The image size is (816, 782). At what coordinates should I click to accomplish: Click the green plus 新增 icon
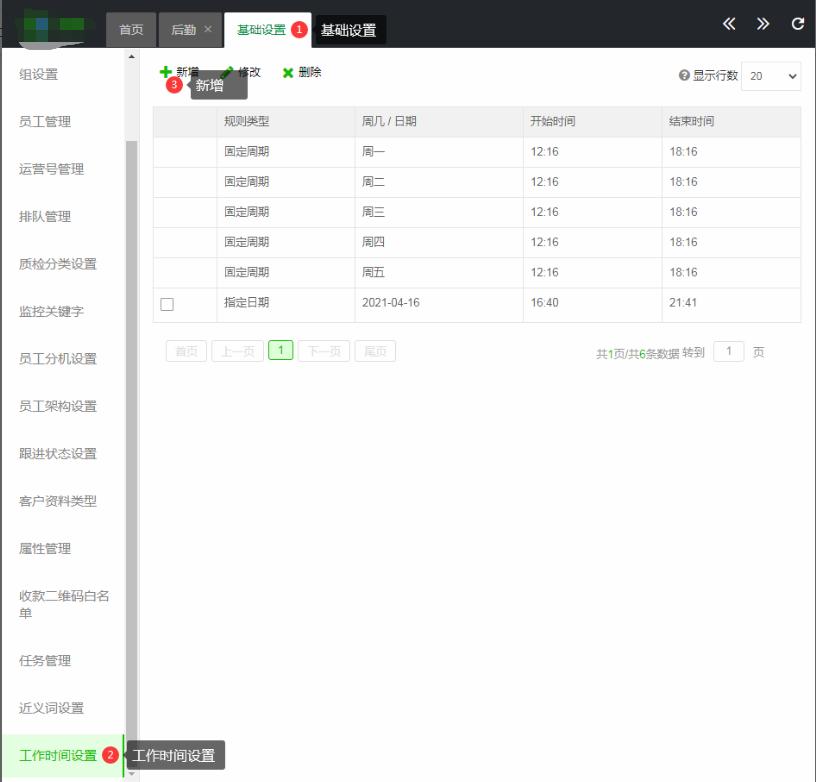point(166,72)
